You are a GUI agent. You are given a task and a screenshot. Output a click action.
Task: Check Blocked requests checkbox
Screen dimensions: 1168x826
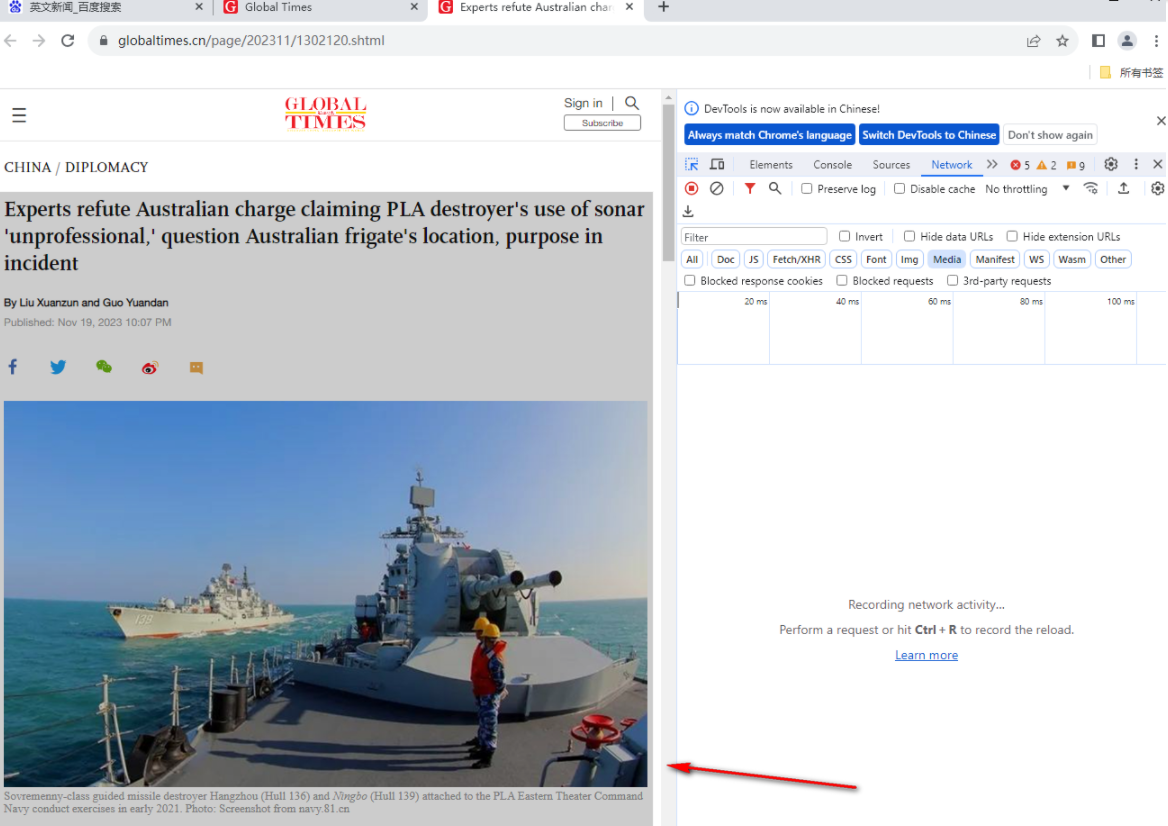coord(842,281)
